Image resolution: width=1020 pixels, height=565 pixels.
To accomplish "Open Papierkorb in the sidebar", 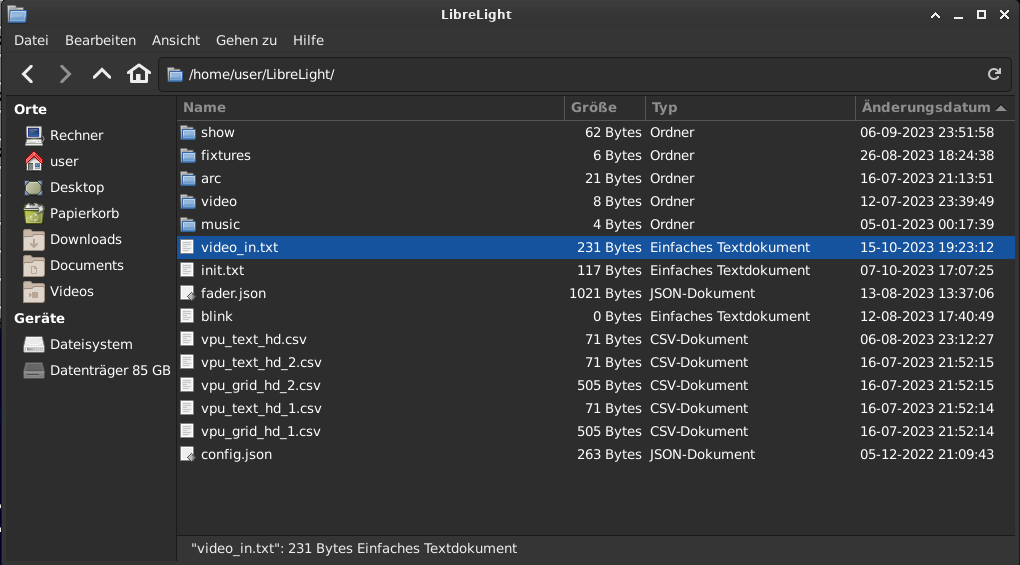I will click(84, 213).
